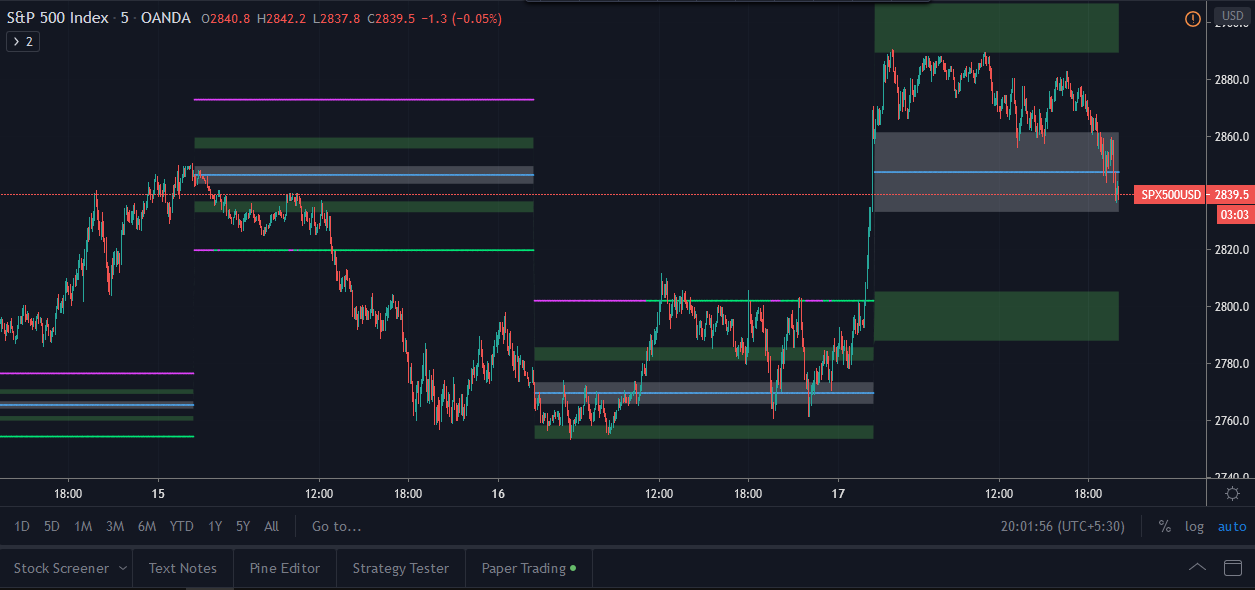Collapse the bottom panel with the caret icon
This screenshot has height=590, width=1255.
[1197, 568]
